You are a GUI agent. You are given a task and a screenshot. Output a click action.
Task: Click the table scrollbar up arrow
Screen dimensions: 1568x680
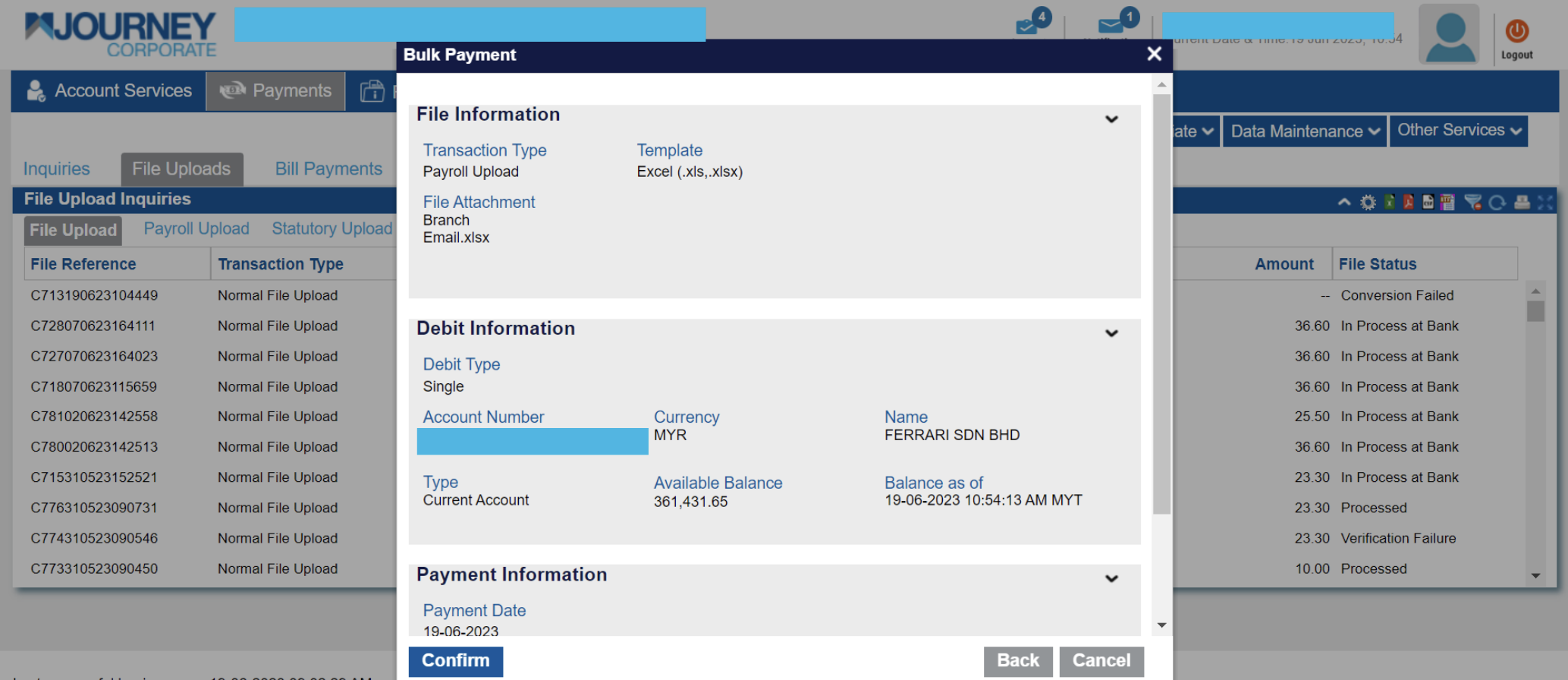(x=1535, y=291)
